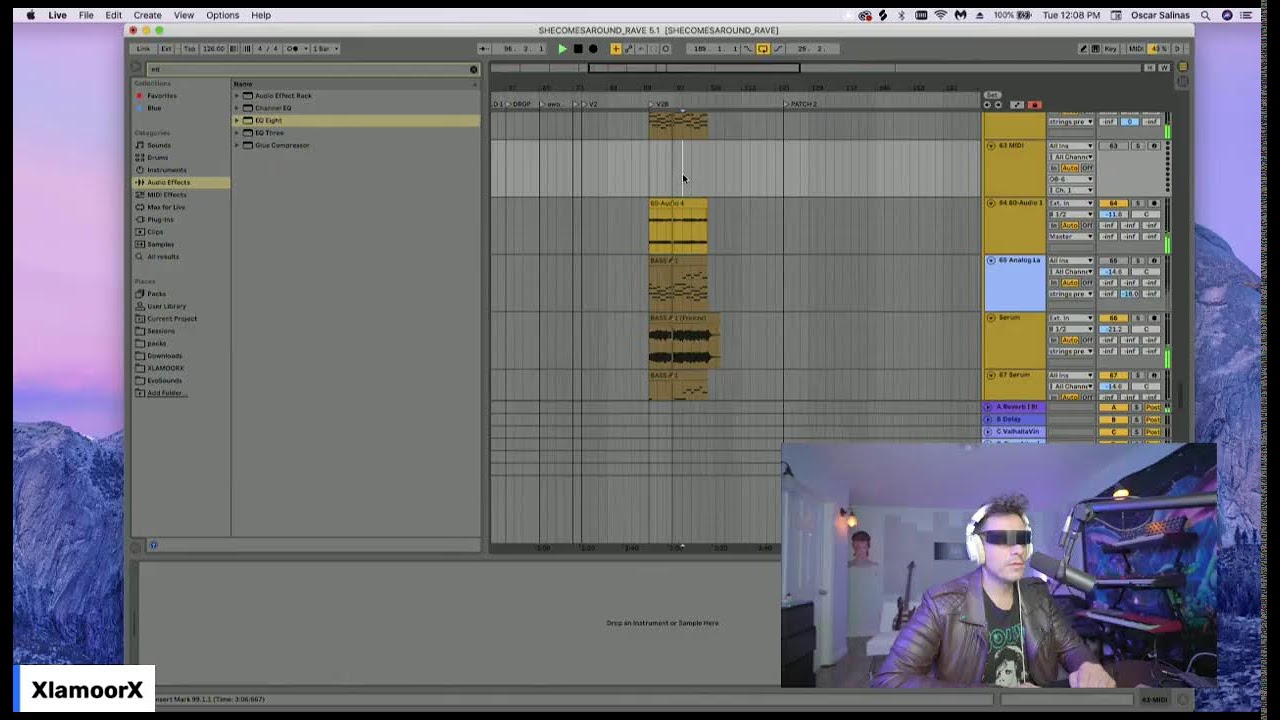The width and height of the screenshot is (1280, 720).
Task: Toggle the Key map mode button
Action: (x=1111, y=48)
